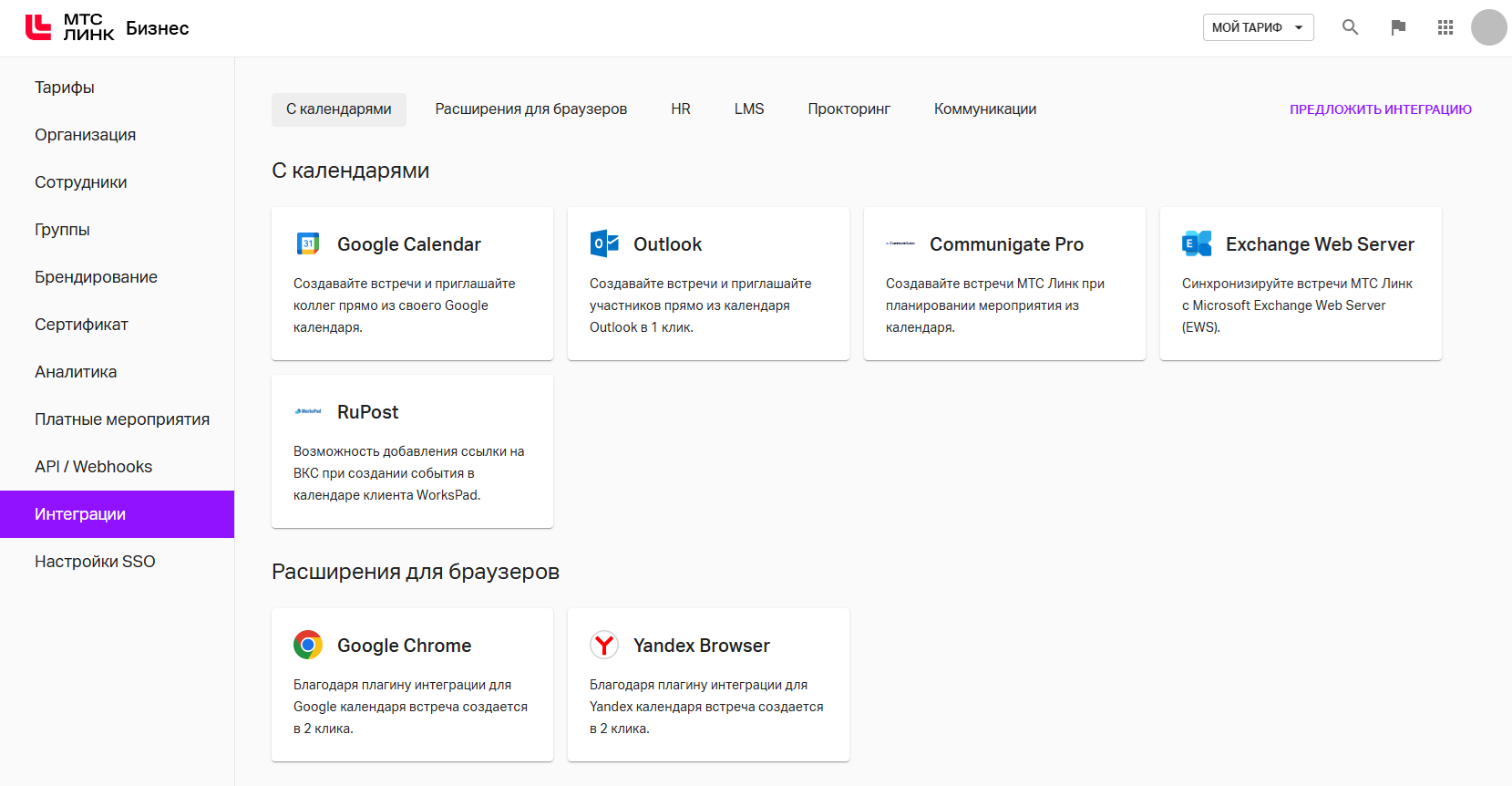Select the HR tab
1512x786 pixels.
681,109
